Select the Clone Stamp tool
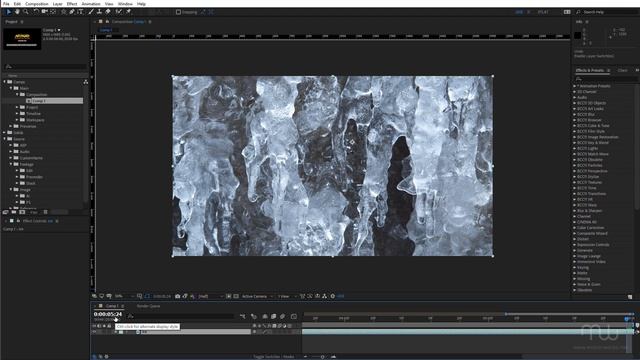This screenshot has height=360, width=640. coord(99,12)
